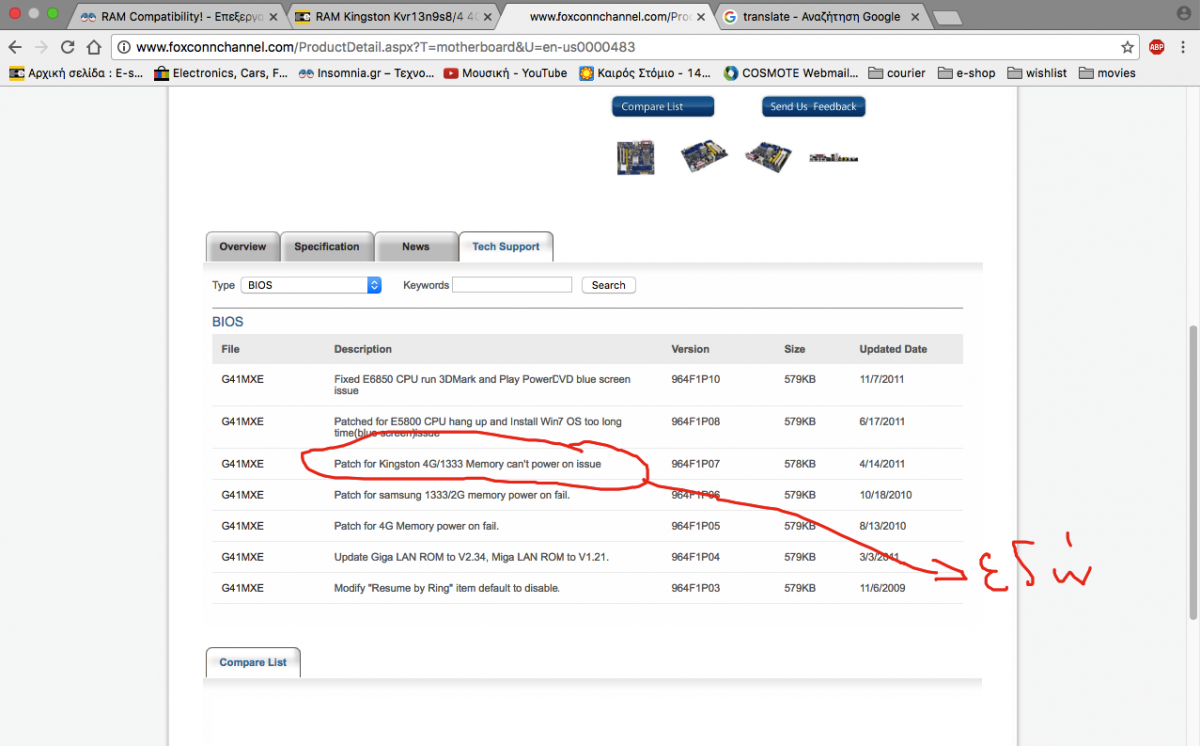Select the Tech Support tab
The image size is (1200, 746).
[x=506, y=246]
